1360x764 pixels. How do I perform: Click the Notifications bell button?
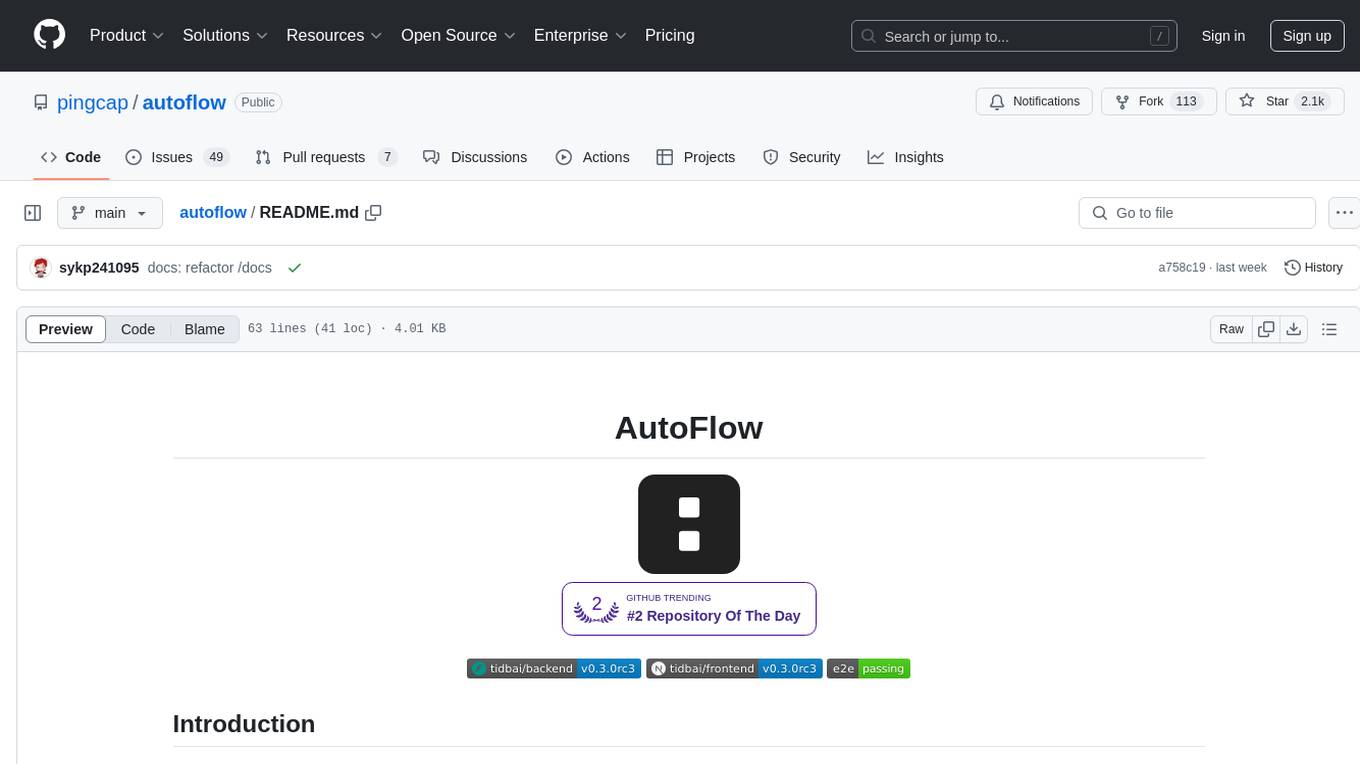pos(1034,102)
